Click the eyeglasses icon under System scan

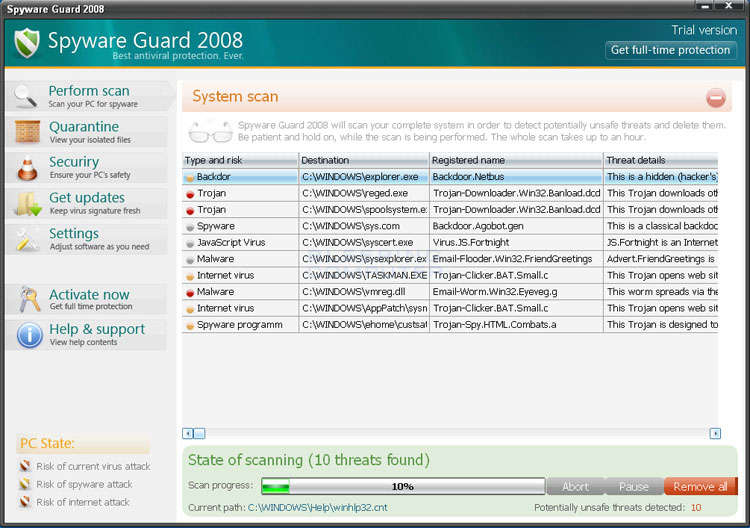point(210,132)
